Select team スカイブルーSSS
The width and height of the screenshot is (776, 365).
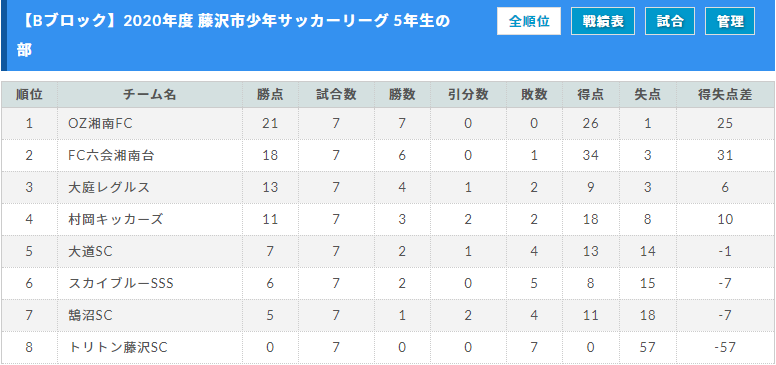(x=121, y=283)
